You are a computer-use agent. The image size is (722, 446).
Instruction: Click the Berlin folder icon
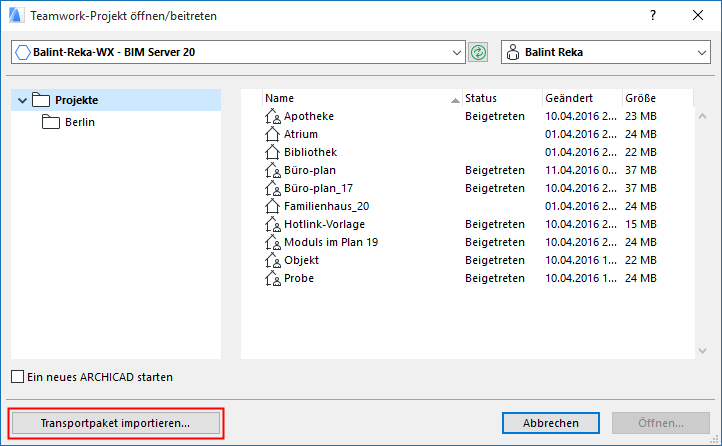[x=51, y=122]
